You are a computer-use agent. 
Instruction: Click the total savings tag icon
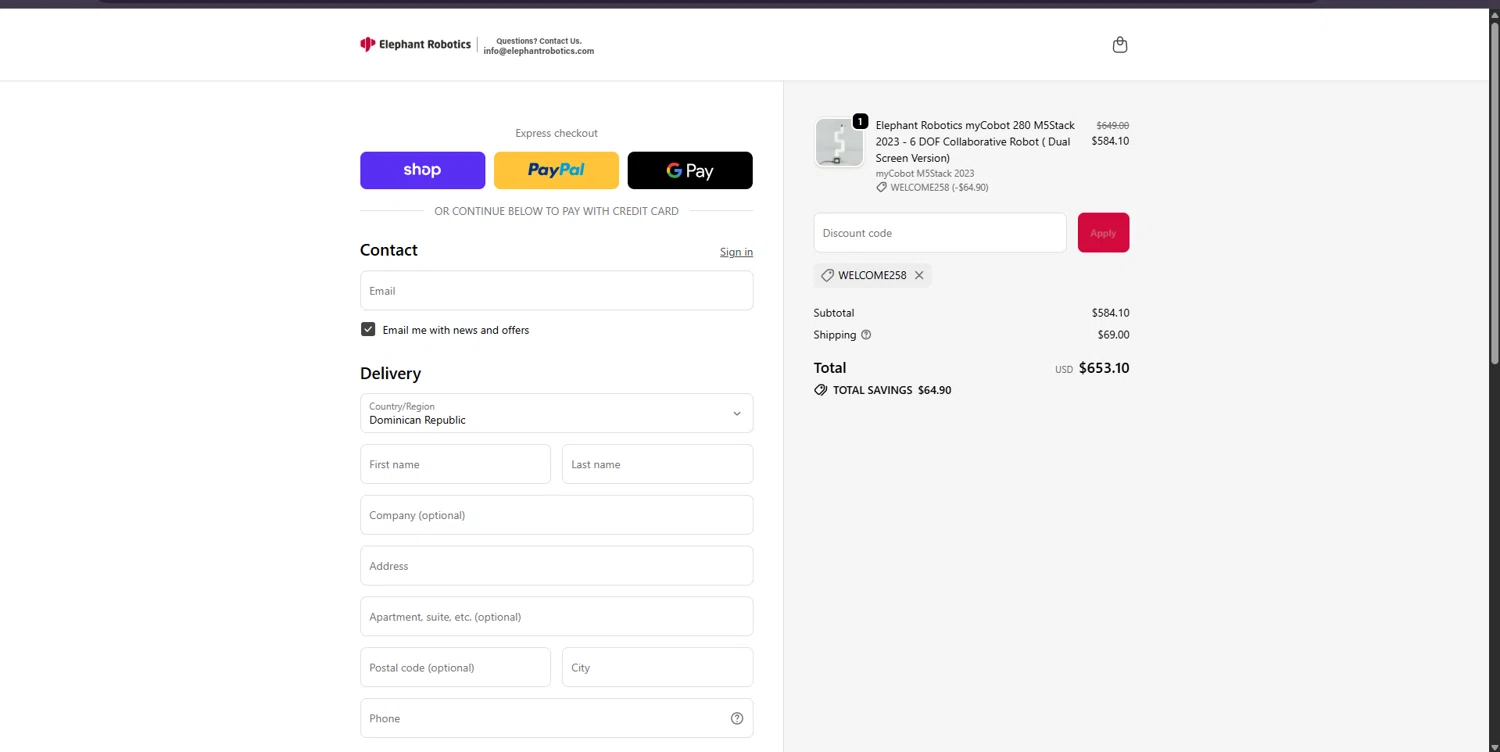(x=820, y=390)
